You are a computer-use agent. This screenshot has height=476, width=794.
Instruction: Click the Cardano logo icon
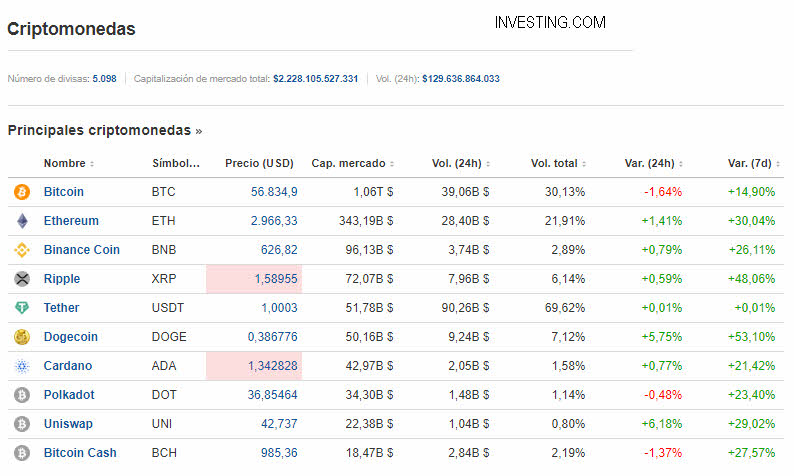click(22, 366)
